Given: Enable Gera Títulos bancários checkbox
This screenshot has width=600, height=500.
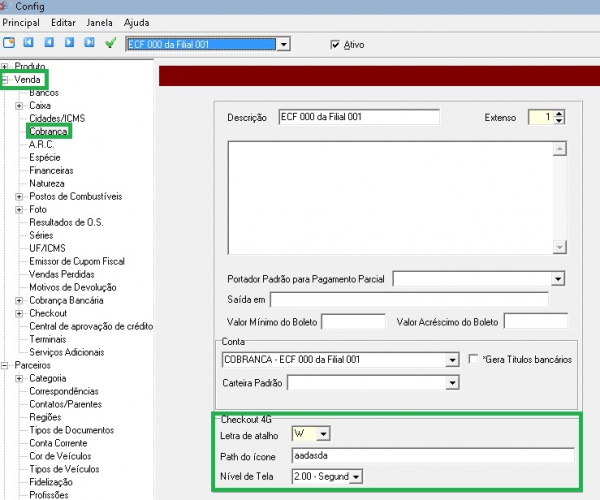Looking at the screenshot, I should (475, 359).
